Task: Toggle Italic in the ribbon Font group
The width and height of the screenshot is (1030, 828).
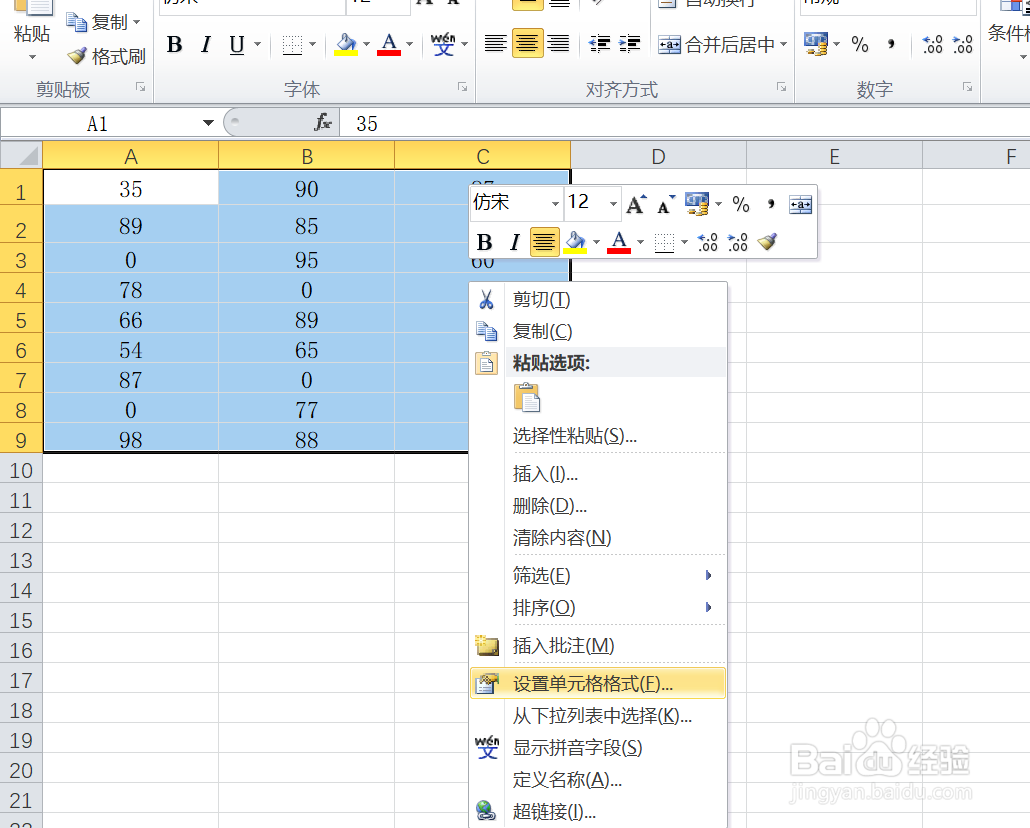Action: tap(206, 45)
